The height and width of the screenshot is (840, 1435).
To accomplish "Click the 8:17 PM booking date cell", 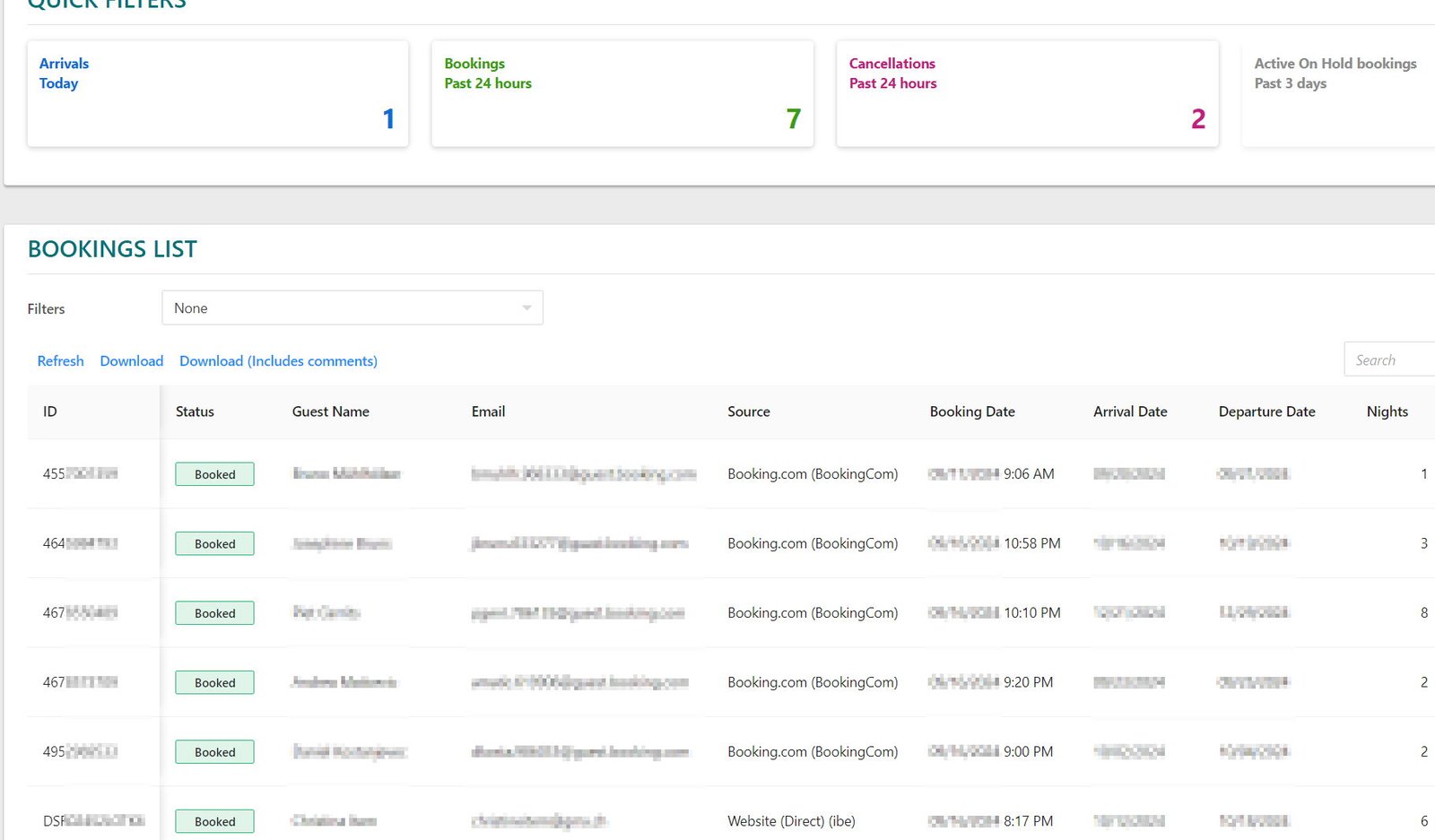I will click(990, 821).
